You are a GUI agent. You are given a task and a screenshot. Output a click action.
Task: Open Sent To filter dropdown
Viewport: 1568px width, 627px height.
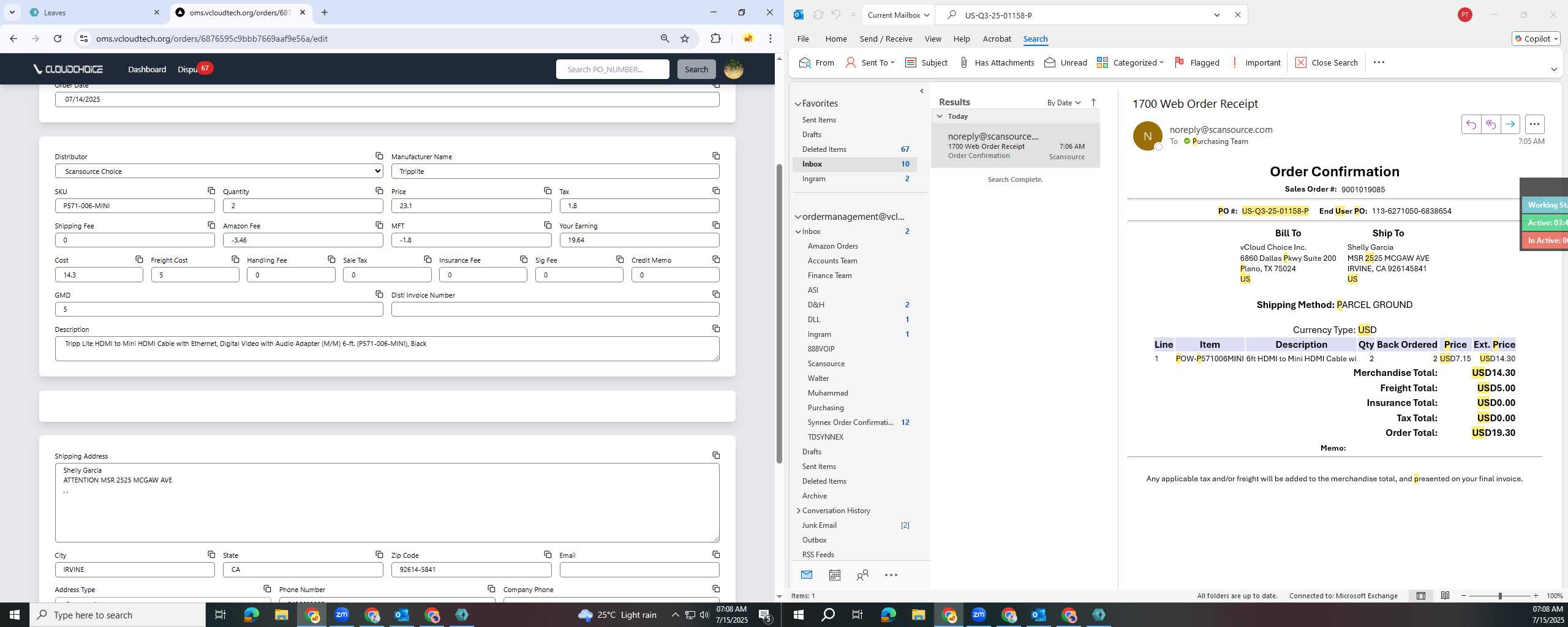pyautogui.click(x=870, y=62)
